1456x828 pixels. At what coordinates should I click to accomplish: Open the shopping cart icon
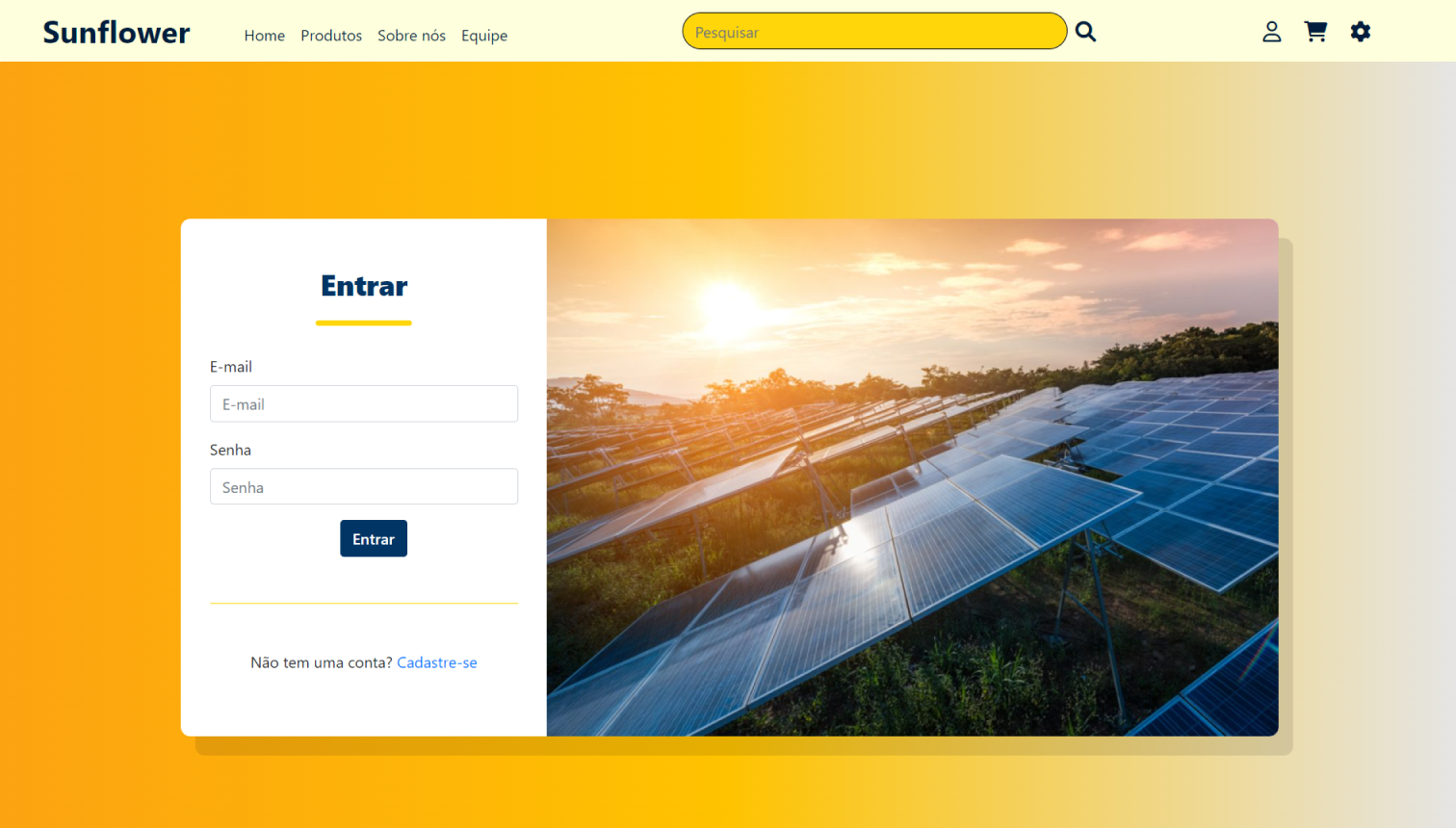1315,31
